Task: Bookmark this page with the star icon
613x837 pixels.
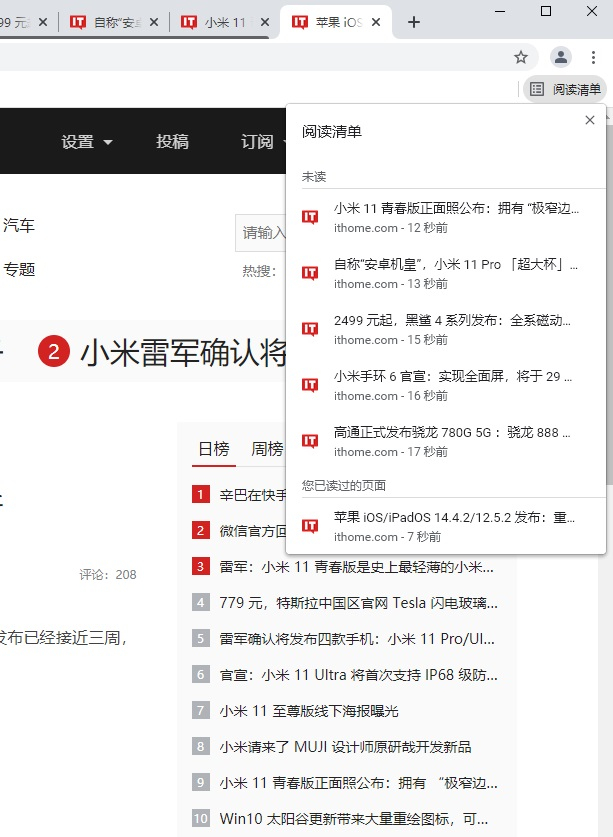Action: 521,57
